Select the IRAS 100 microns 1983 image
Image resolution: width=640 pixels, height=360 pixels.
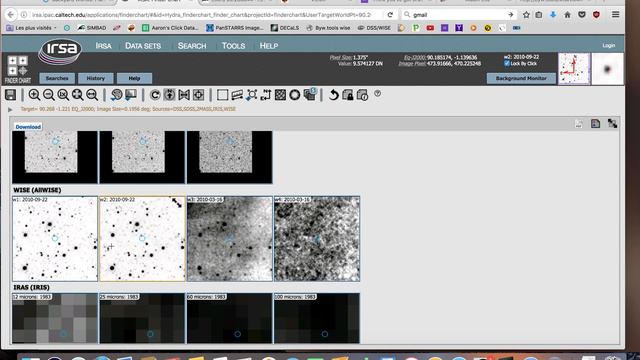[317, 318]
